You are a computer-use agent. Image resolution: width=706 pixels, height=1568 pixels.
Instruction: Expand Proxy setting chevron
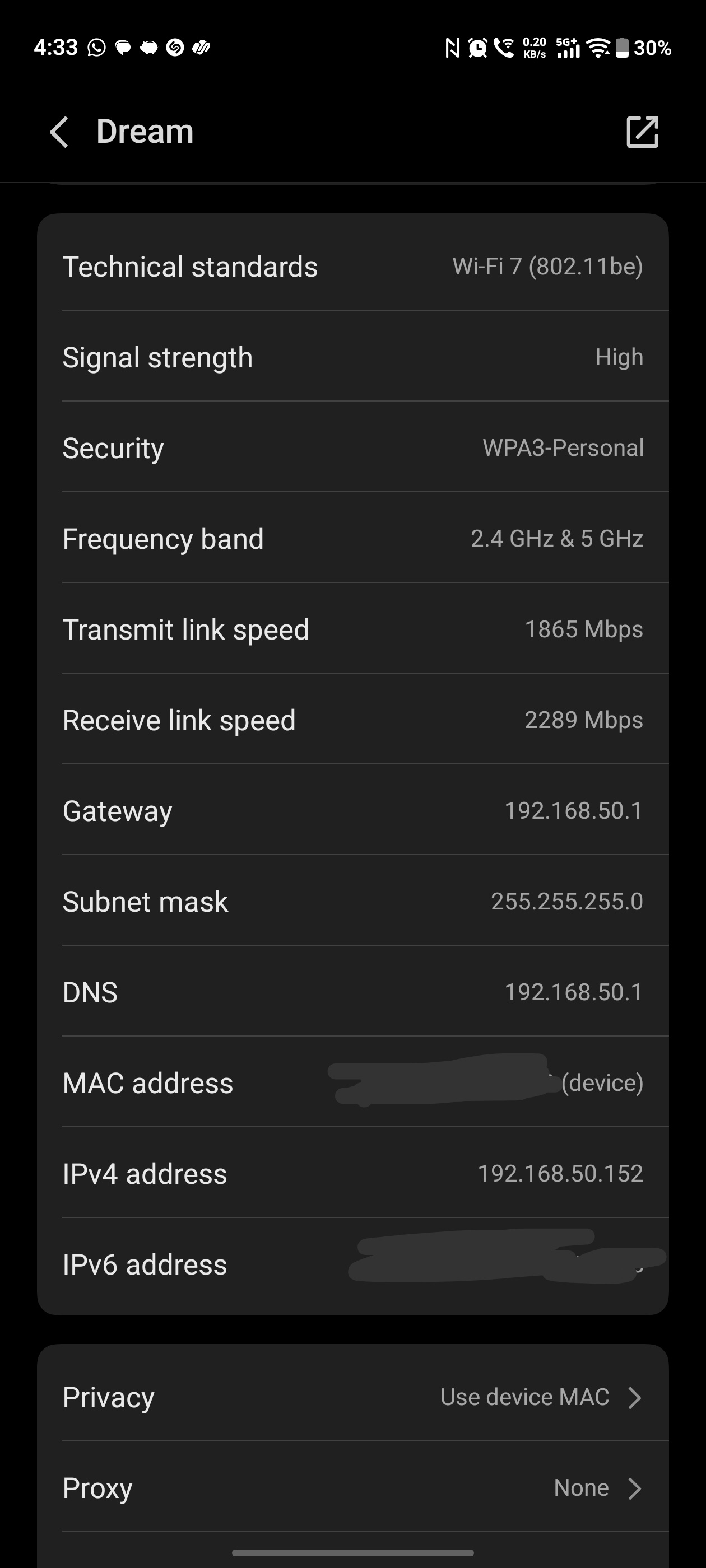[x=635, y=1488]
